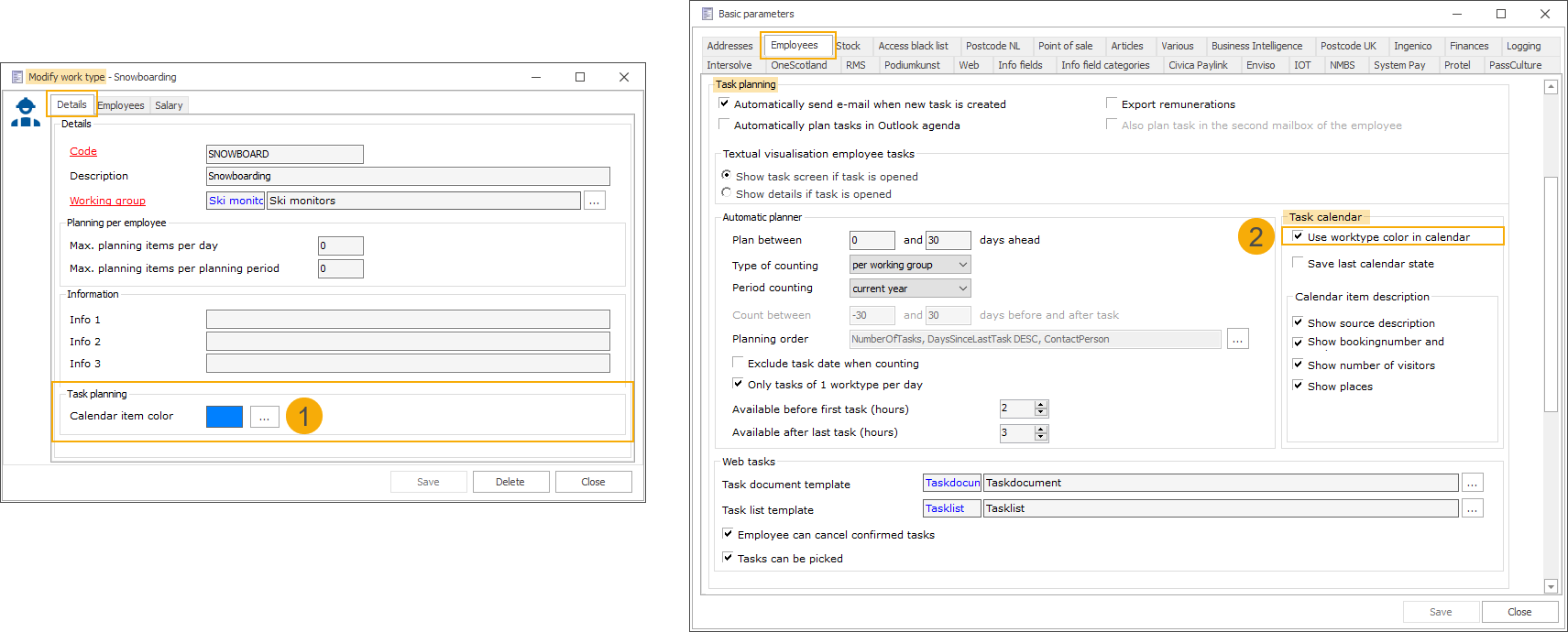Open color picker ellipsis for Calendar item color
Image resolution: width=1568 pixels, height=632 pixels.
point(264,418)
